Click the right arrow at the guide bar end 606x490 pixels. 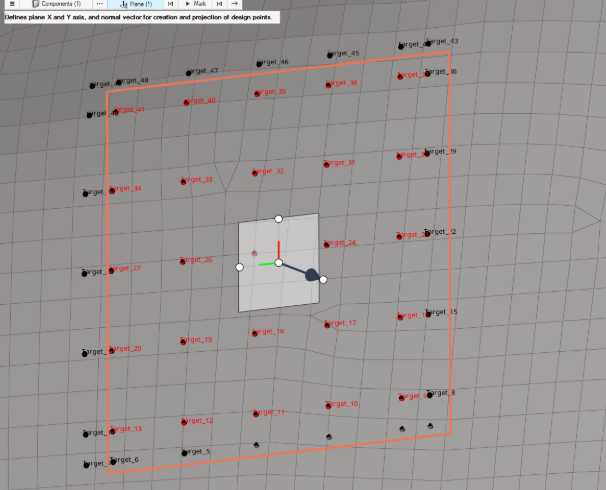[235, 4]
